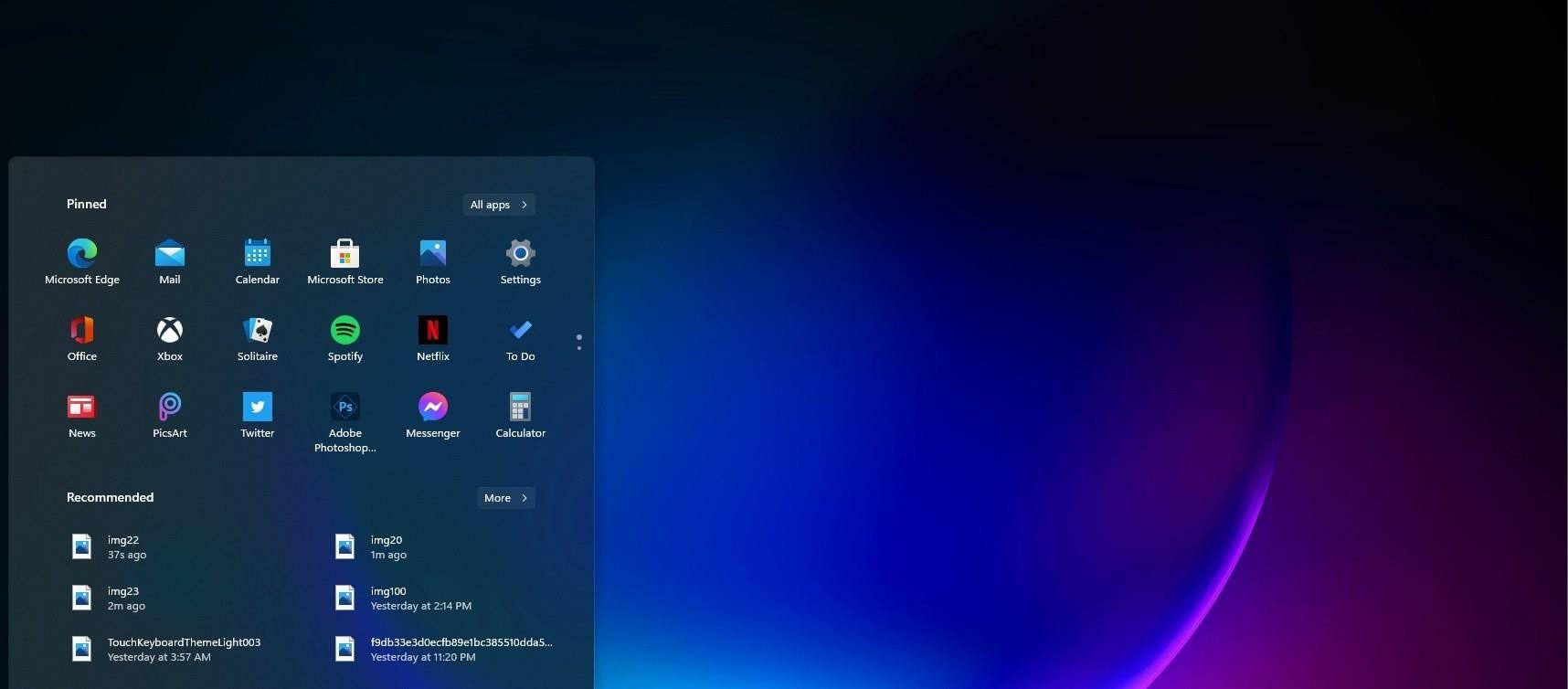1568x689 pixels.
Task: Launch Messenger
Action: [x=433, y=415]
